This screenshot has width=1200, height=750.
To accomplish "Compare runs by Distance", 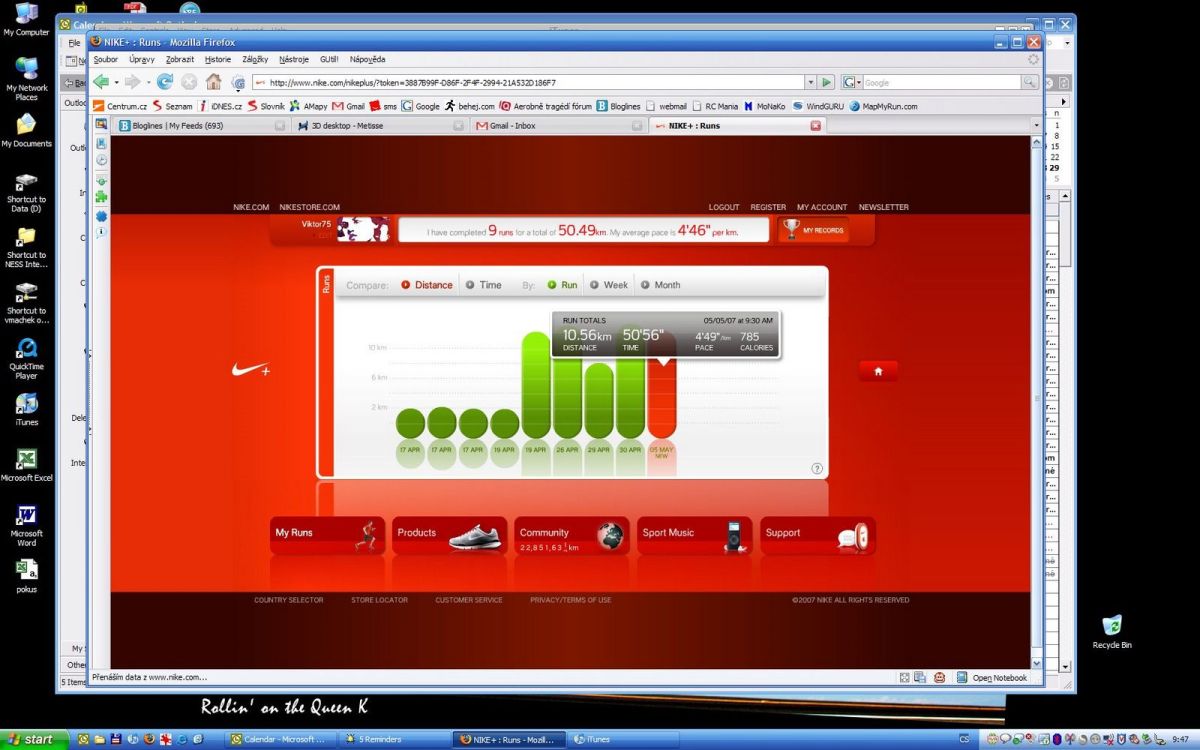I will [427, 285].
